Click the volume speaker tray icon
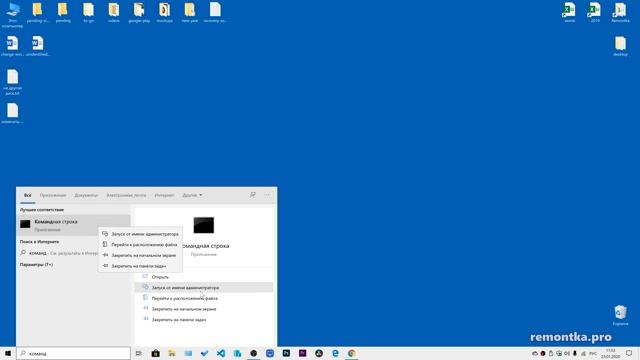 point(567,353)
